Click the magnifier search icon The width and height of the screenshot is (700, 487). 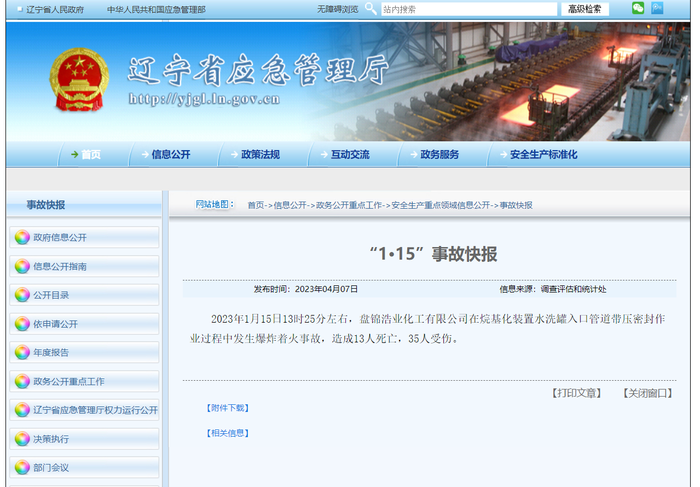[x=371, y=8]
